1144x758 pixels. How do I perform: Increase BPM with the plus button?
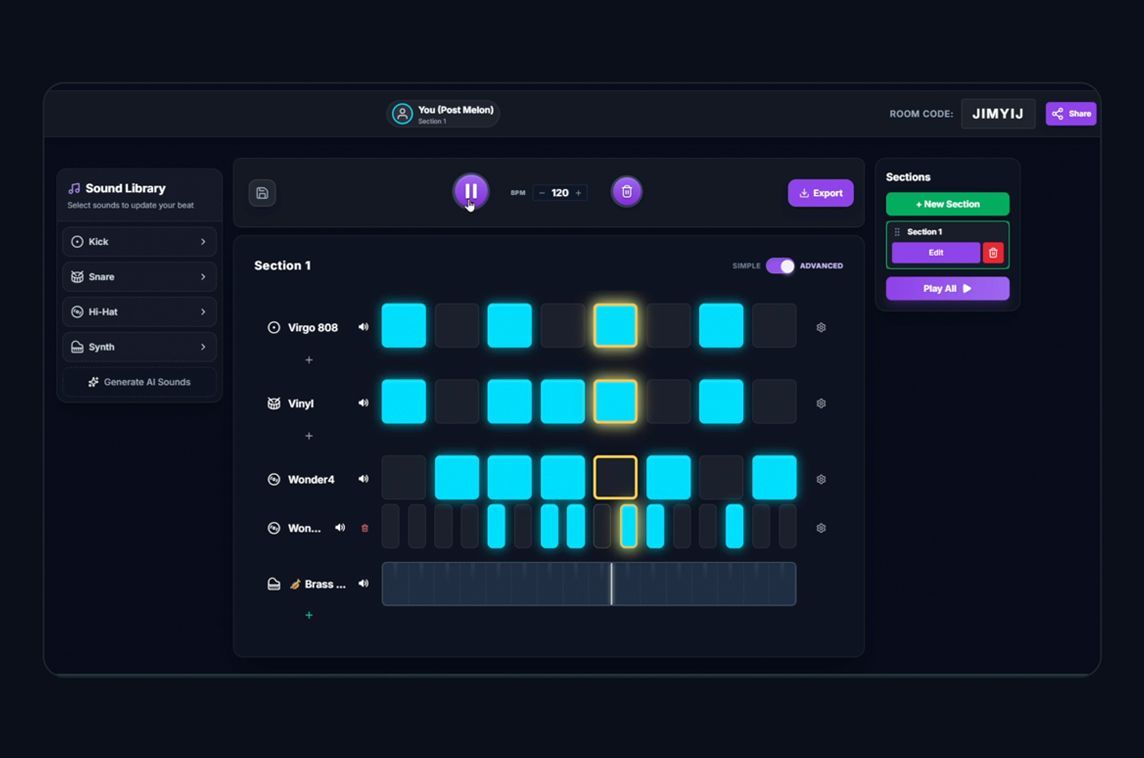(x=579, y=193)
